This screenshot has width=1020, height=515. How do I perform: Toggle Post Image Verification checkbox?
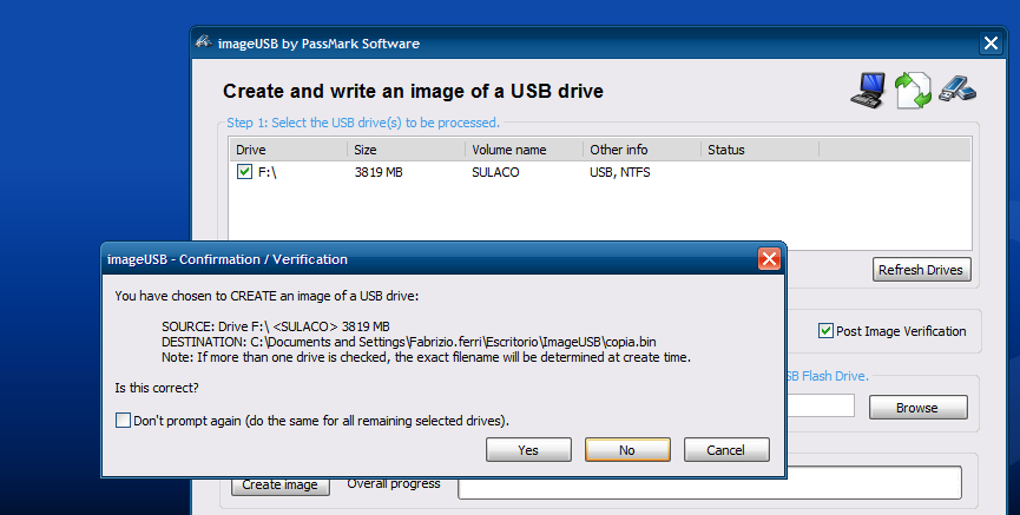pos(826,331)
